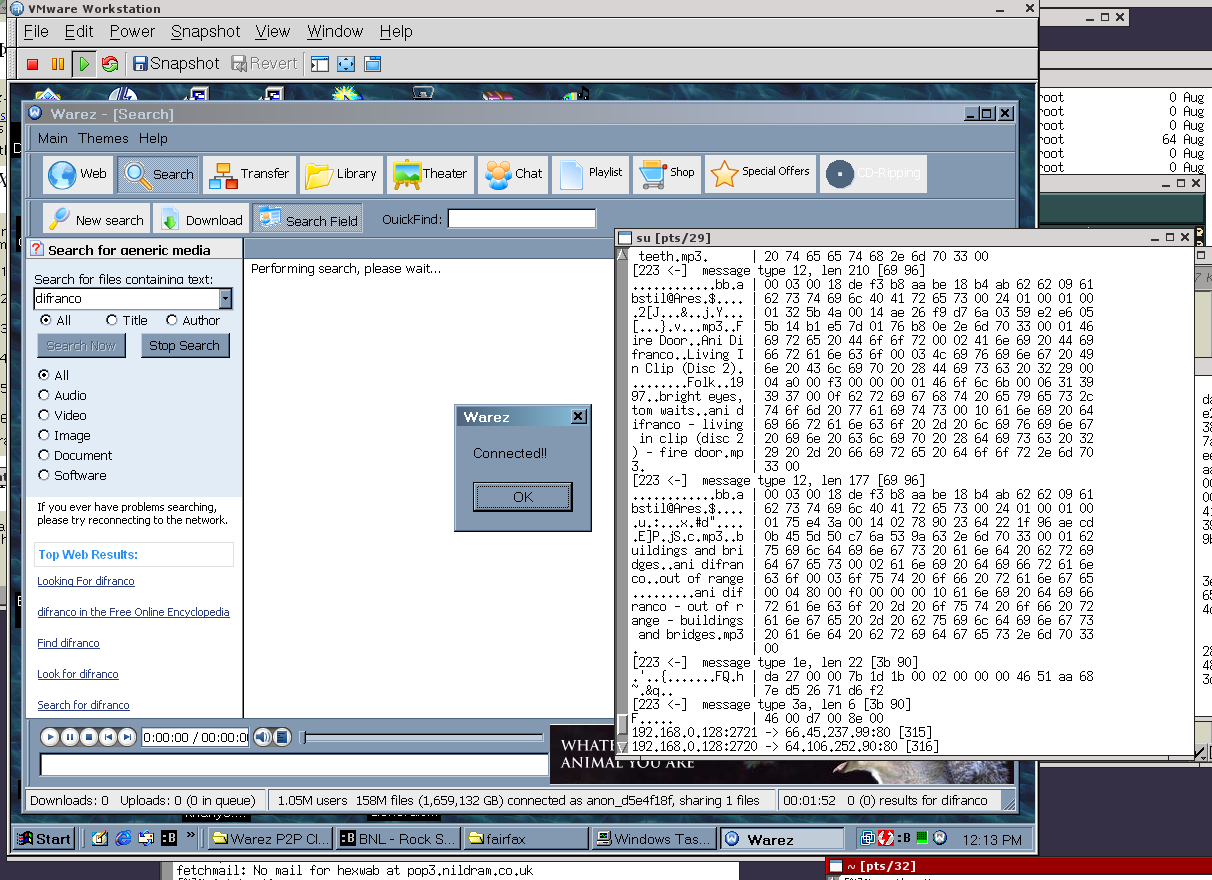The width and height of the screenshot is (1212, 880).
Task: Mute the player with the speaker icon
Action: 262,737
